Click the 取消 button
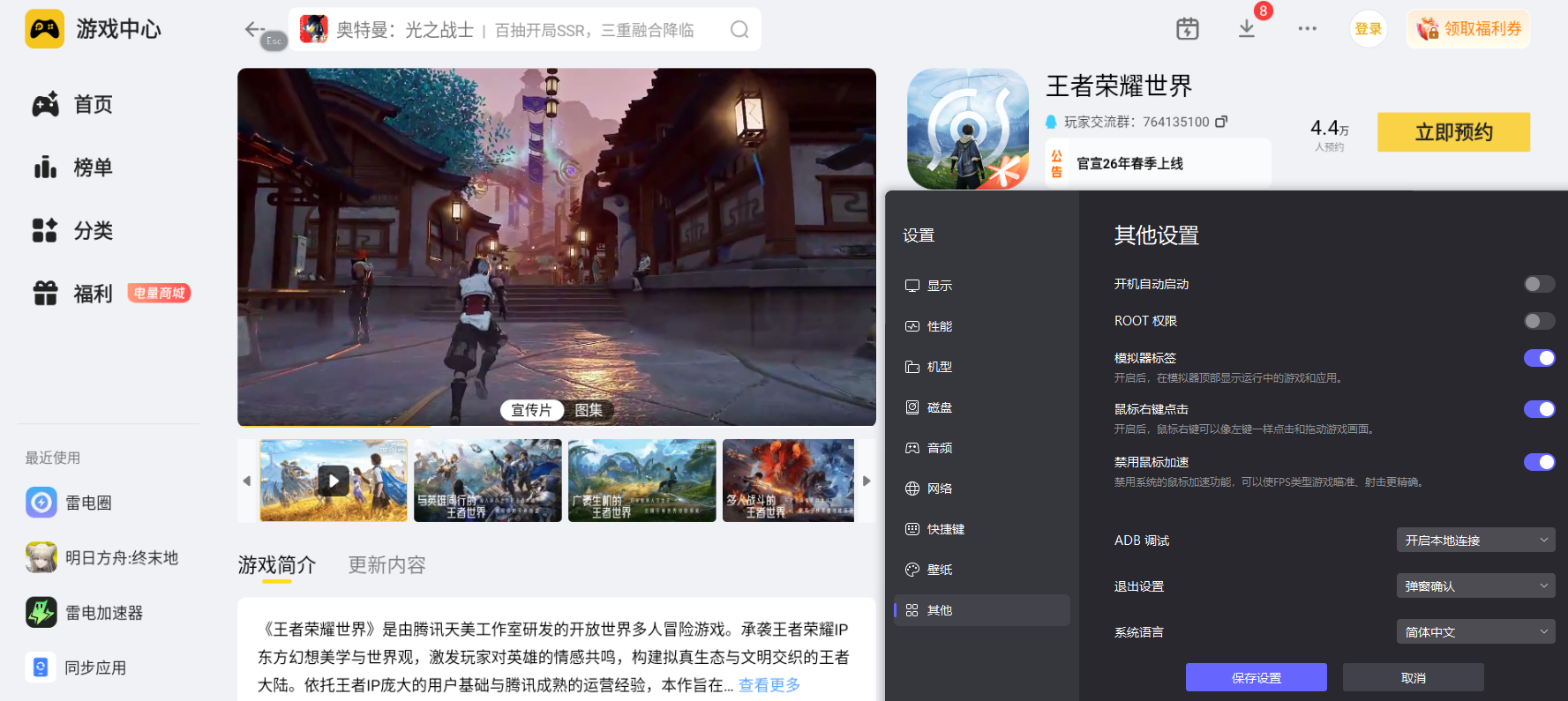 point(1414,677)
